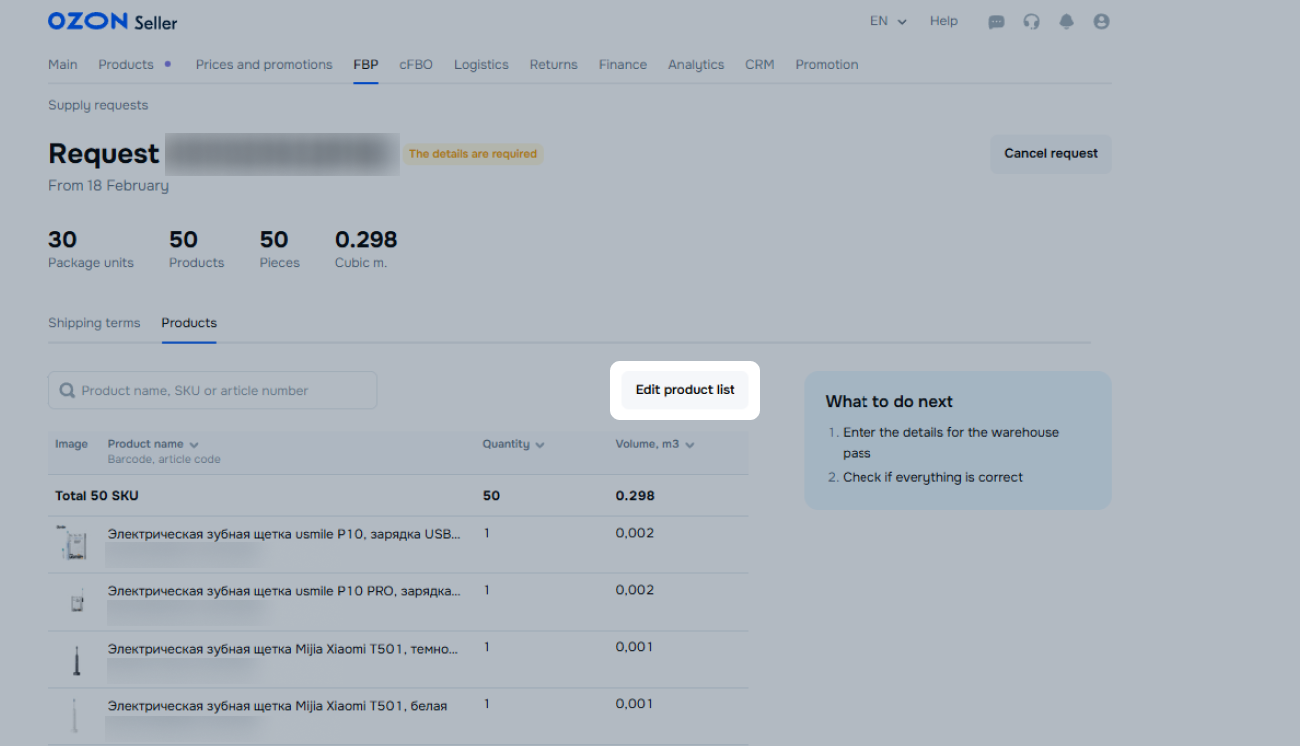Screen dimensions: 1300x746
Task: Open the black Mijia Xiaomi T501 thumbnail
Action: [76, 660]
